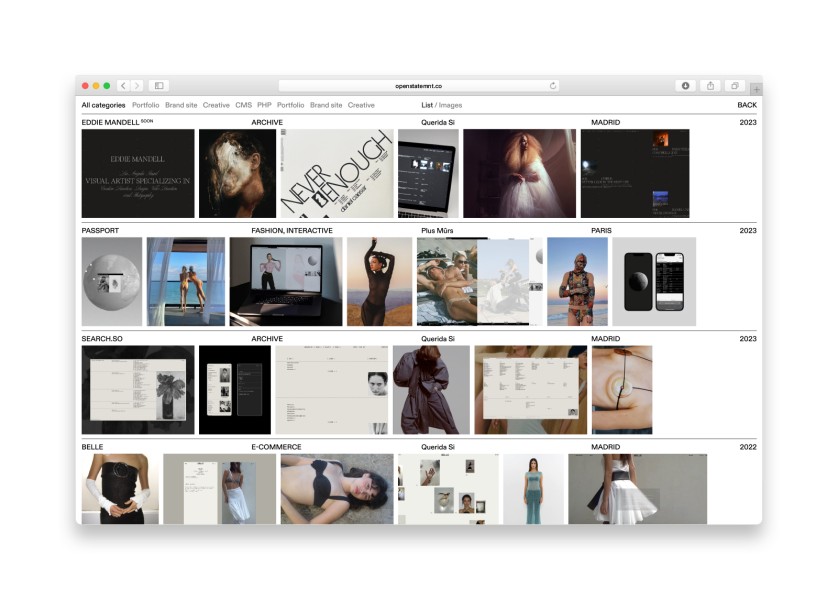Click the BACK link
This screenshot has height=600, width=838.
(747, 105)
